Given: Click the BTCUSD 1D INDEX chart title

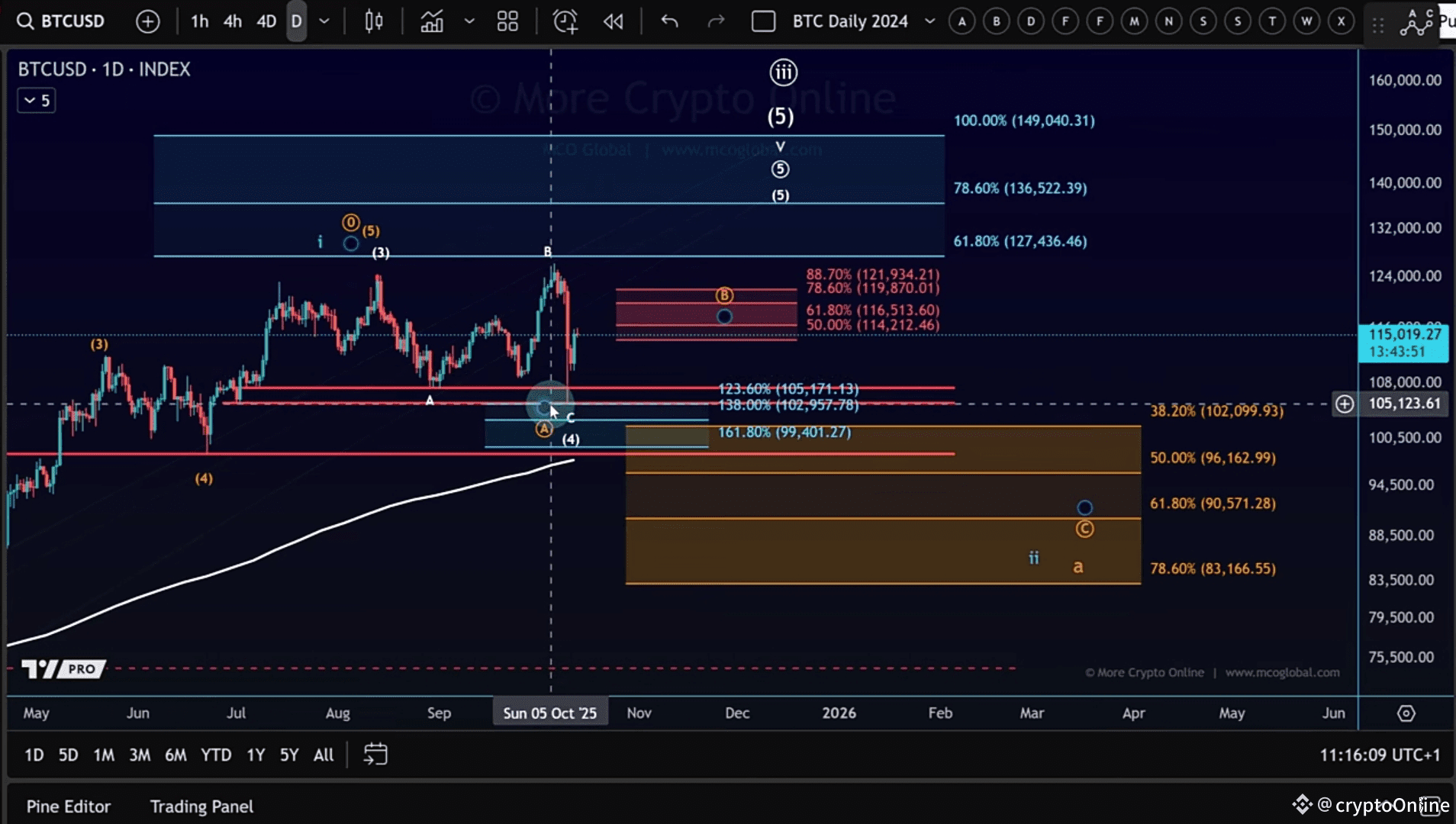Looking at the screenshot, I should pyautogui.click(x=105, y=69).
